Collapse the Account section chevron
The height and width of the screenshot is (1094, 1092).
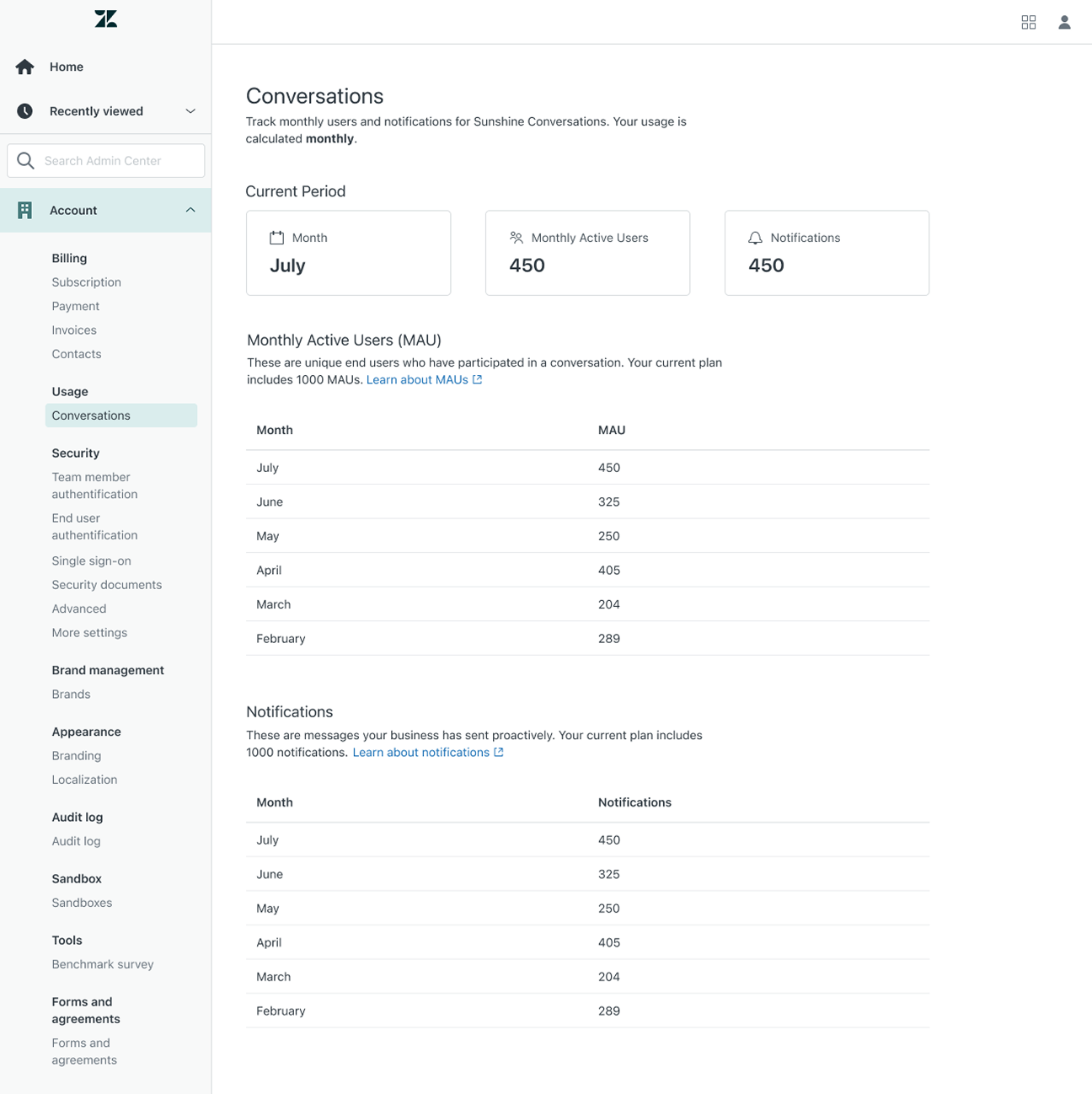tap(190, 211)
